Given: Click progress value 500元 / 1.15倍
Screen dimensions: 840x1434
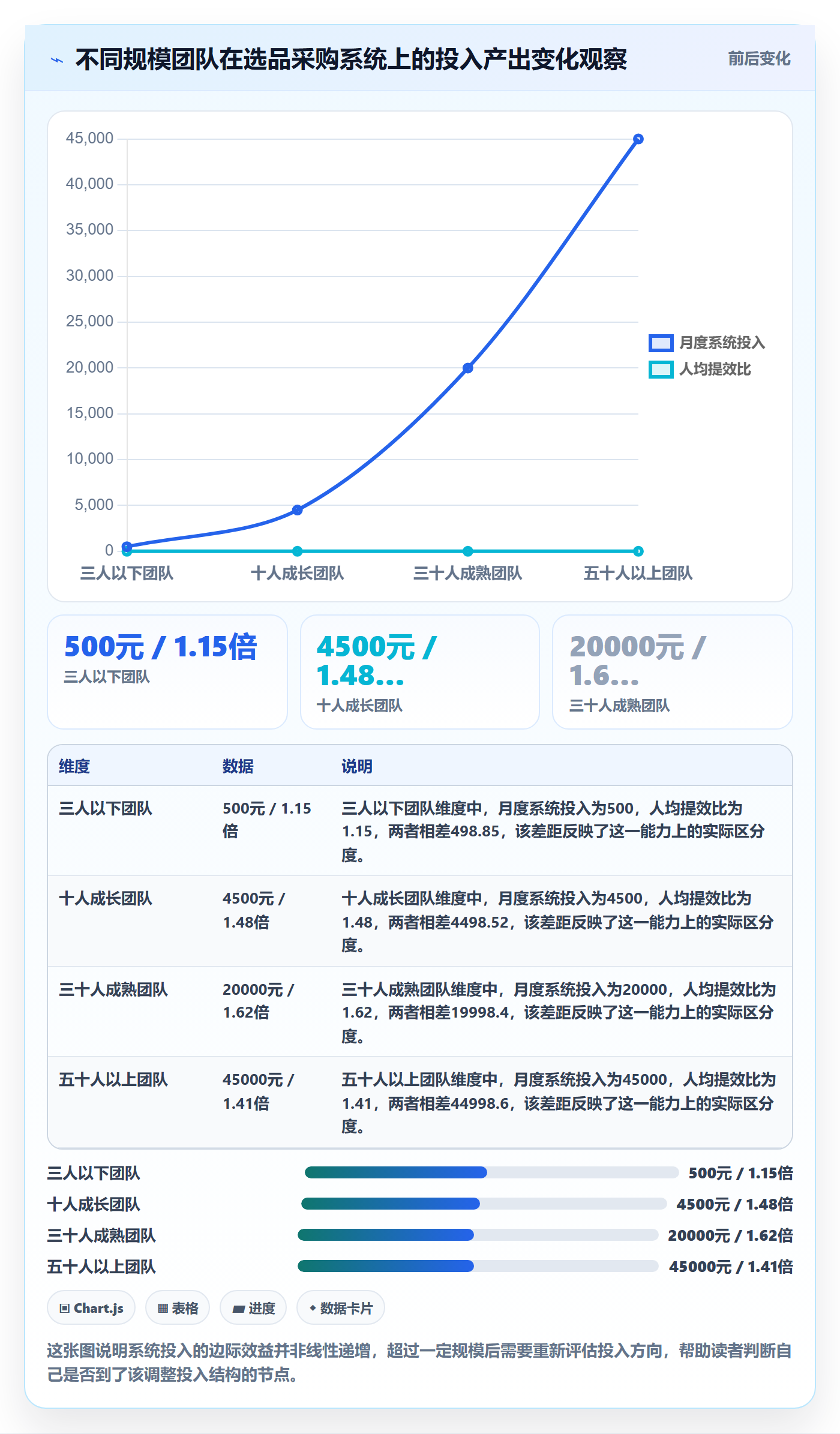Looking at the screenshot, I should pyautogui.click(x=741, y=1173).
